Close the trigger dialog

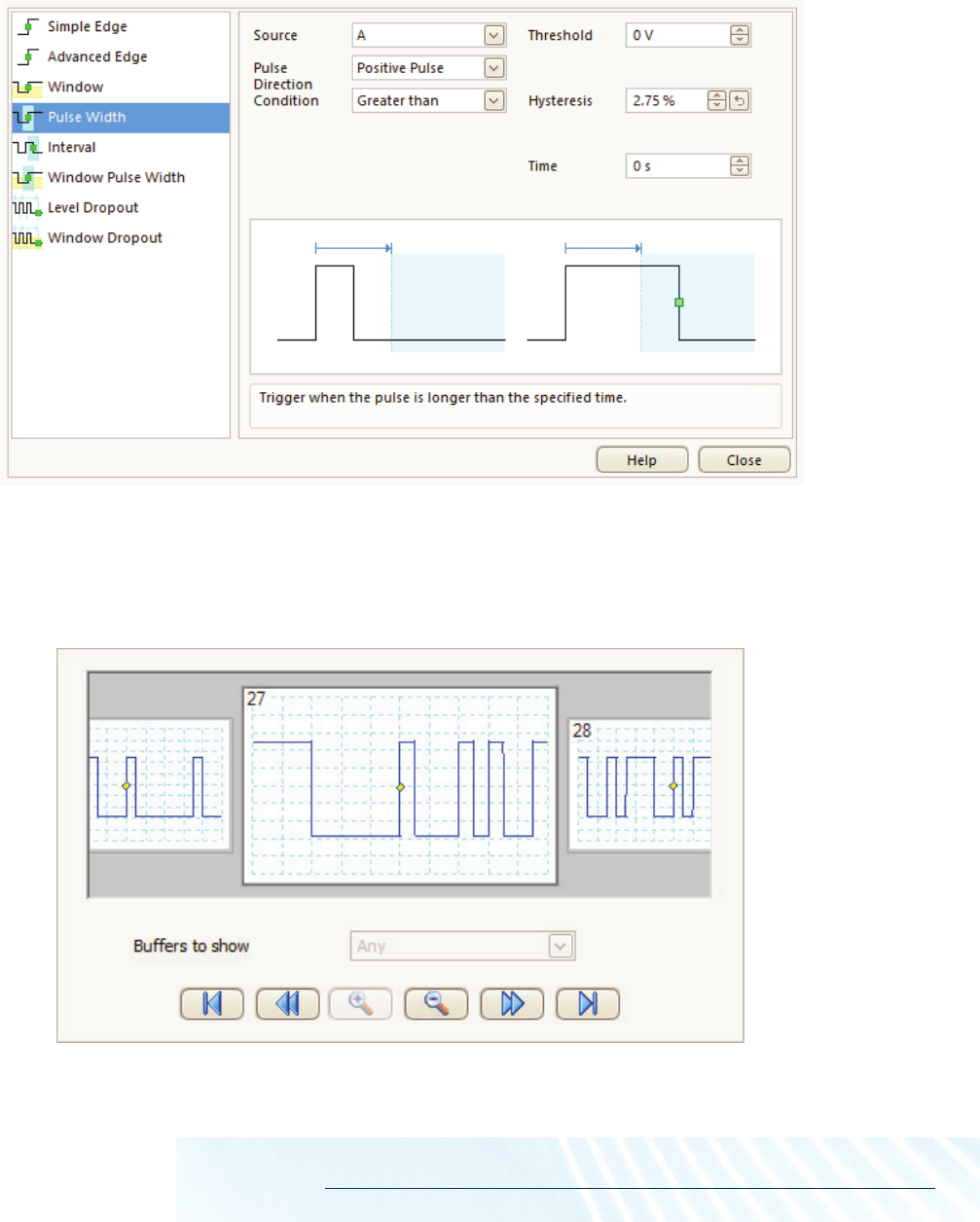(x=744, y=460)
